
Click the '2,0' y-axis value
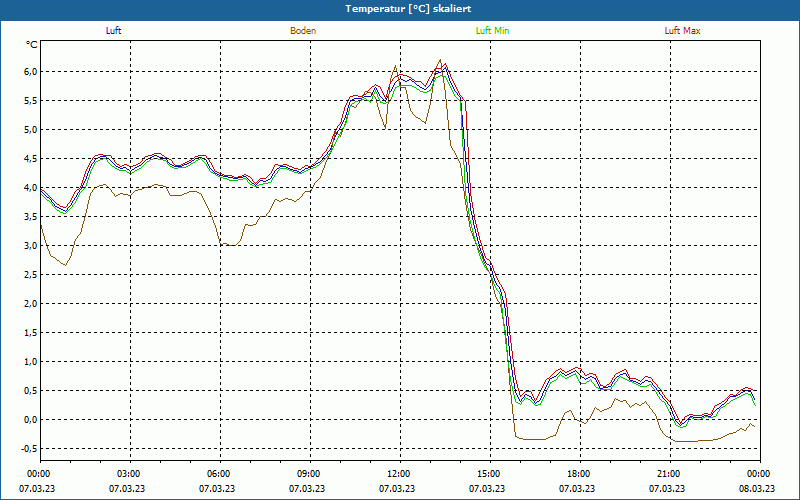(x=31, y=304)
